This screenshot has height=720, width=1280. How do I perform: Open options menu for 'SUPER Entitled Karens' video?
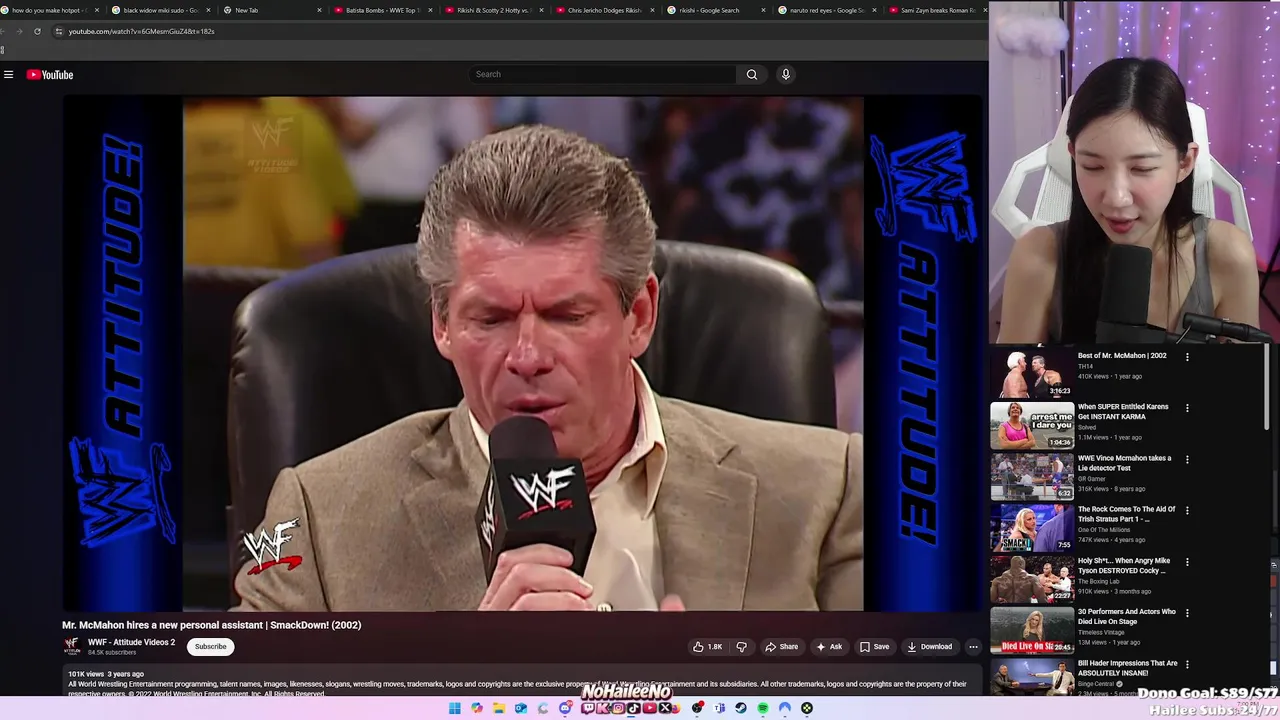point(1187,408)
